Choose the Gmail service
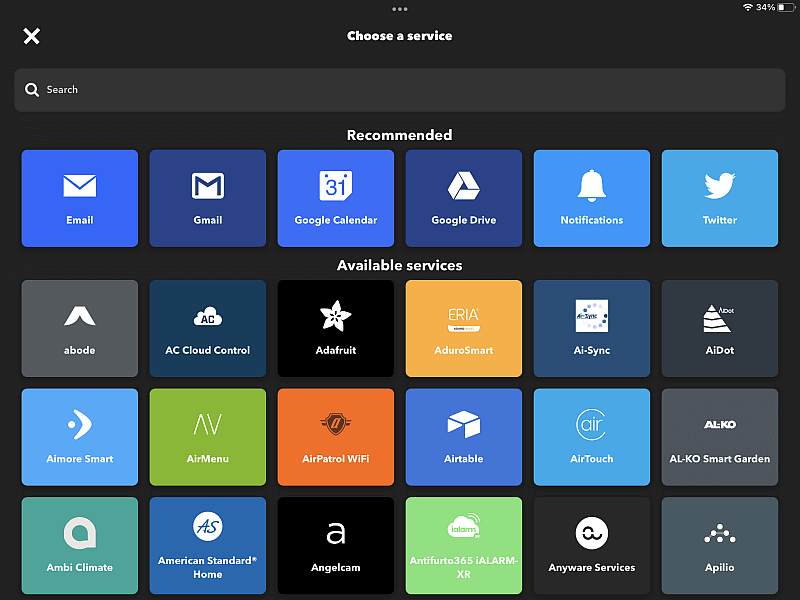Screen dimensions: 800x600 click(208, 198)
